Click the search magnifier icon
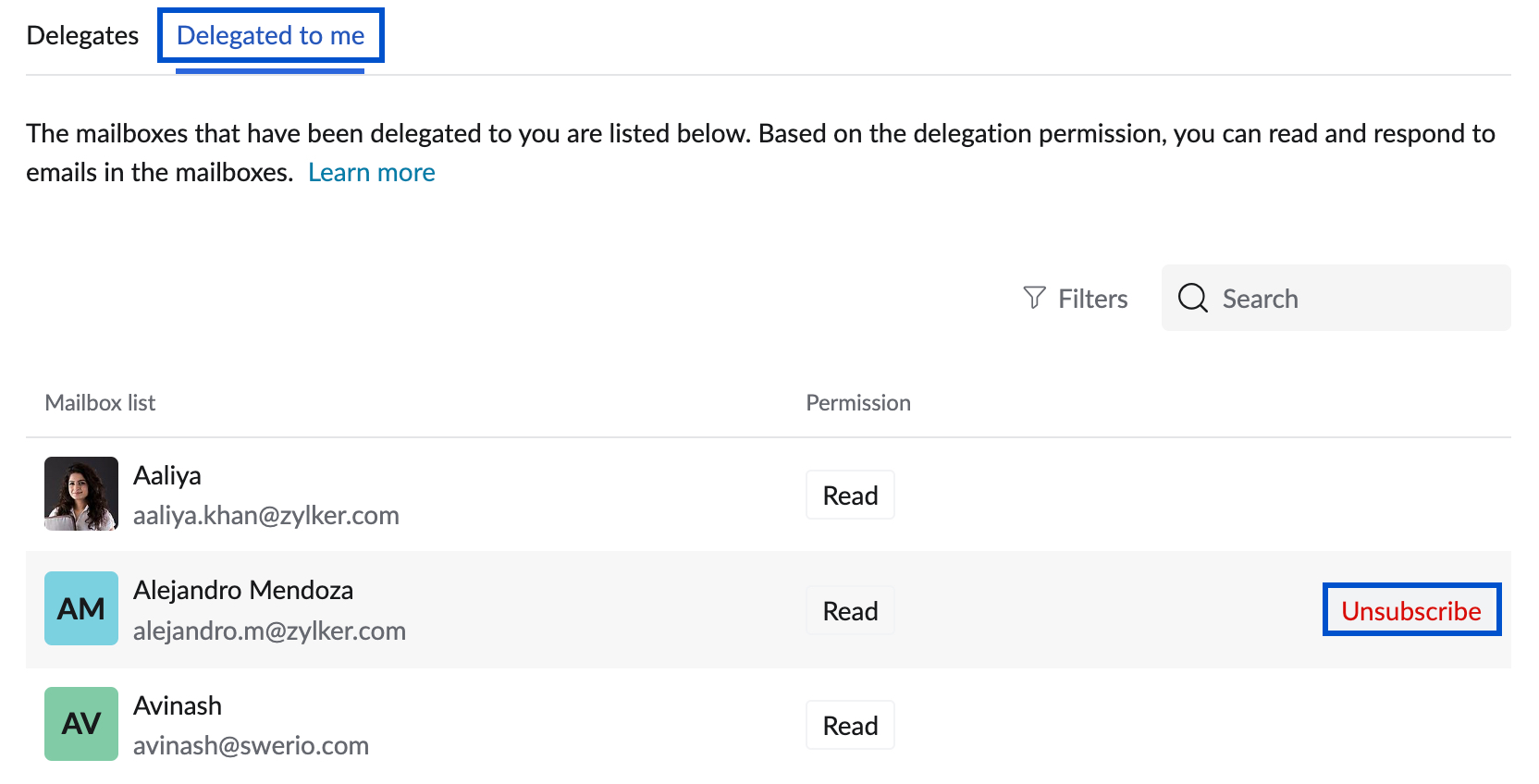The width and height of the screenshot is (1539, 784). [1192, 298]
